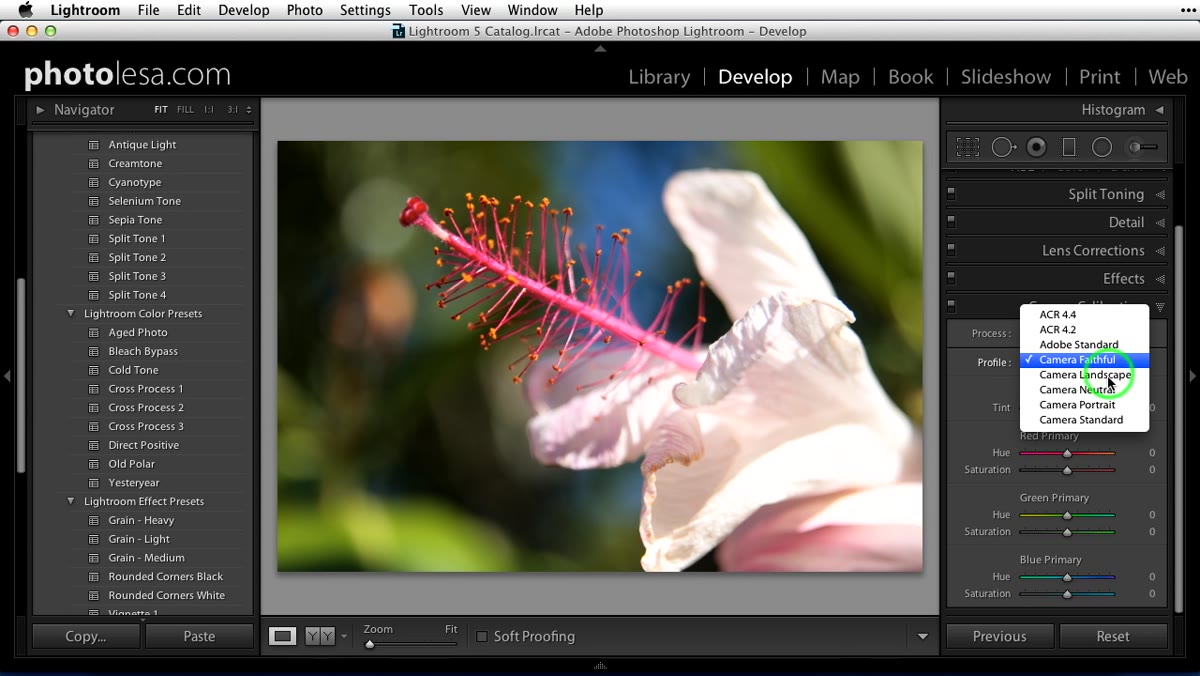Expand the Detail panel arrow
This screenshot has height=676, width=1200.
pos(1160,223)
